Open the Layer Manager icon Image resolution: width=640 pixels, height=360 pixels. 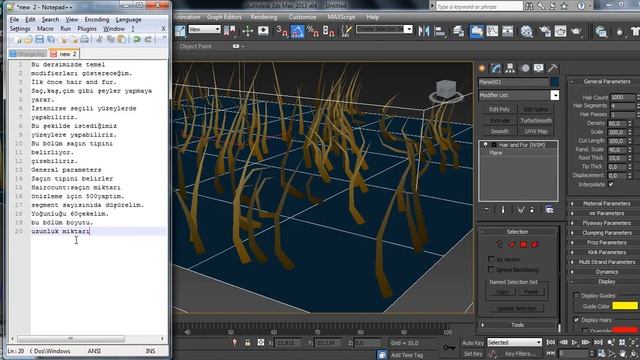tap(458, 31)
